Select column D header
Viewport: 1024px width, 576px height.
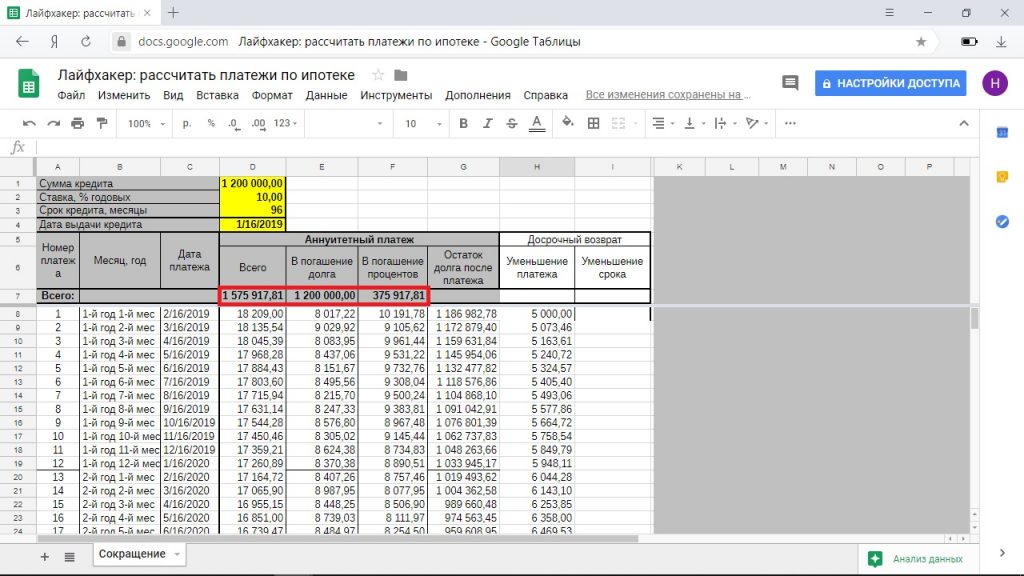252,167
